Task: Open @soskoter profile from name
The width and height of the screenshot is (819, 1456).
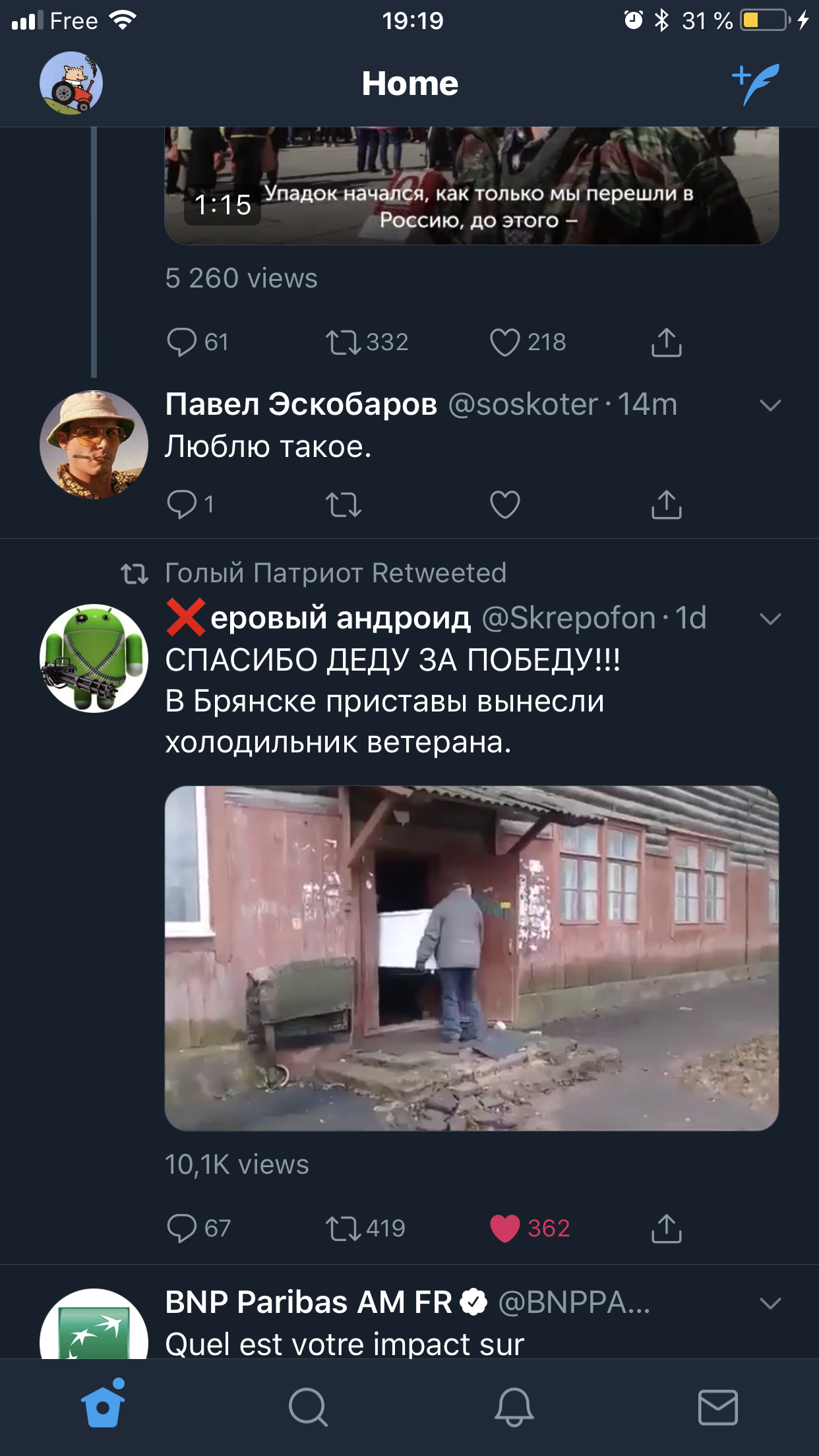Action: pos(301,404)
